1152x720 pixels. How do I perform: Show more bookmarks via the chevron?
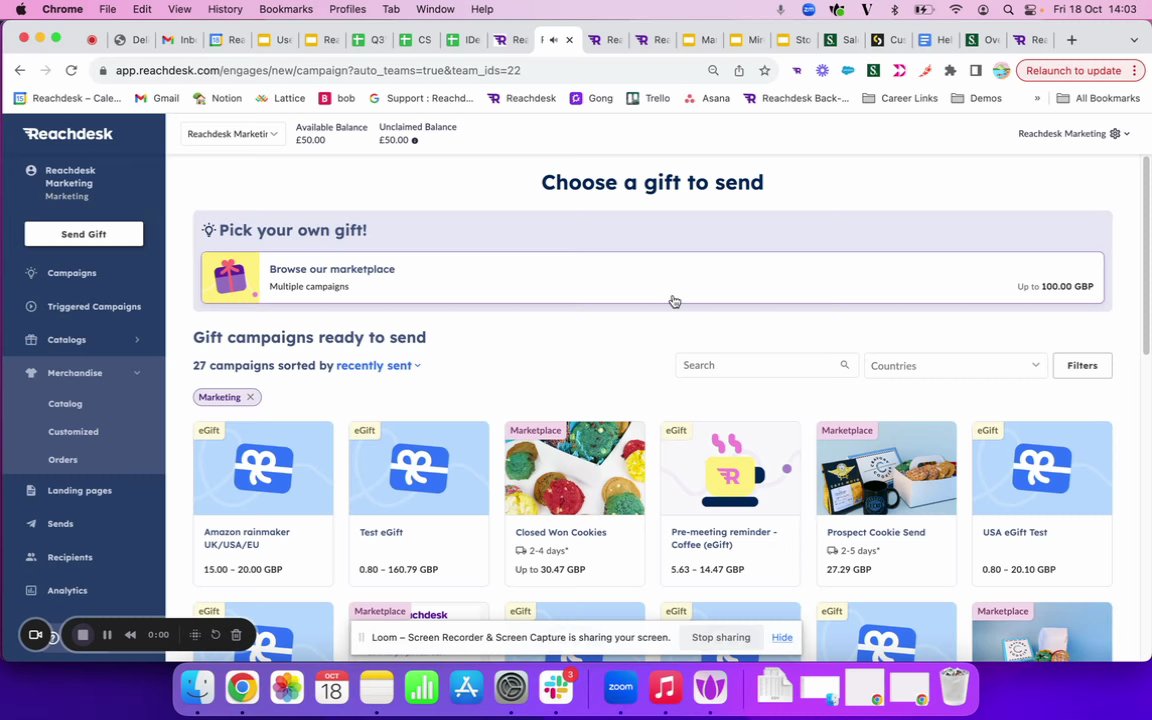tap(1037, 98)
